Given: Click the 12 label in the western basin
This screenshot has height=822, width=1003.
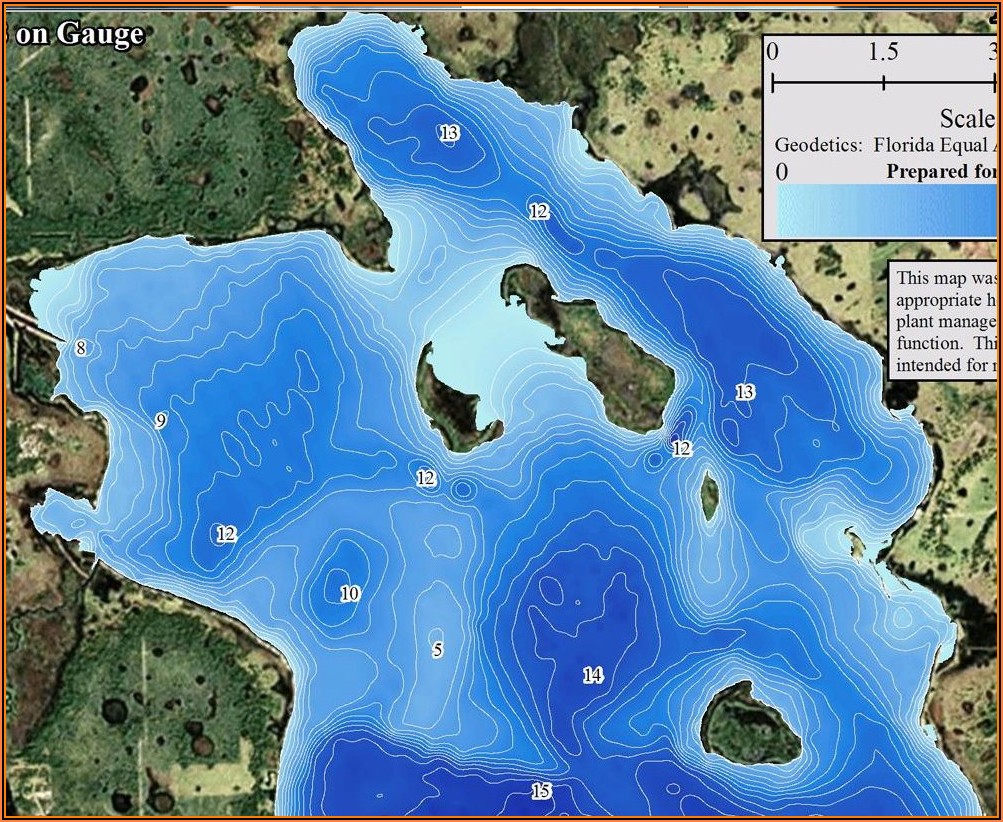Looking at the screenshot, I should click(x=226, y=534).
